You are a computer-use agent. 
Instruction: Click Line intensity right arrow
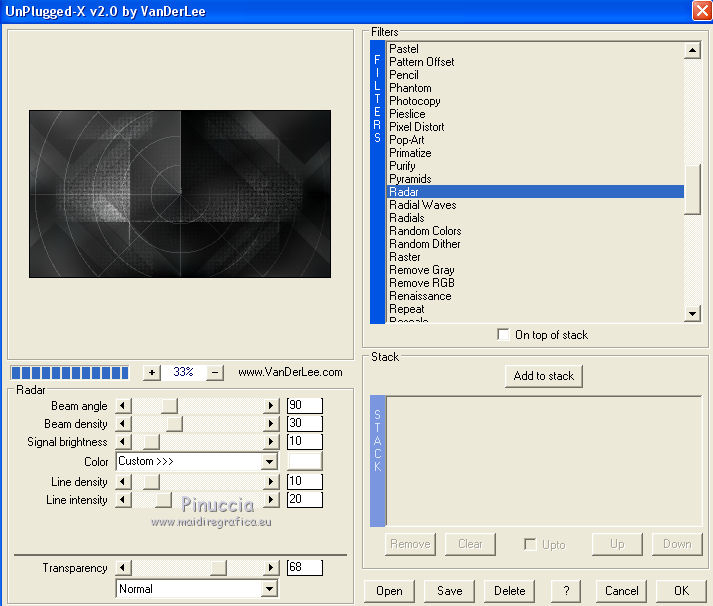[x=270, y=500]
